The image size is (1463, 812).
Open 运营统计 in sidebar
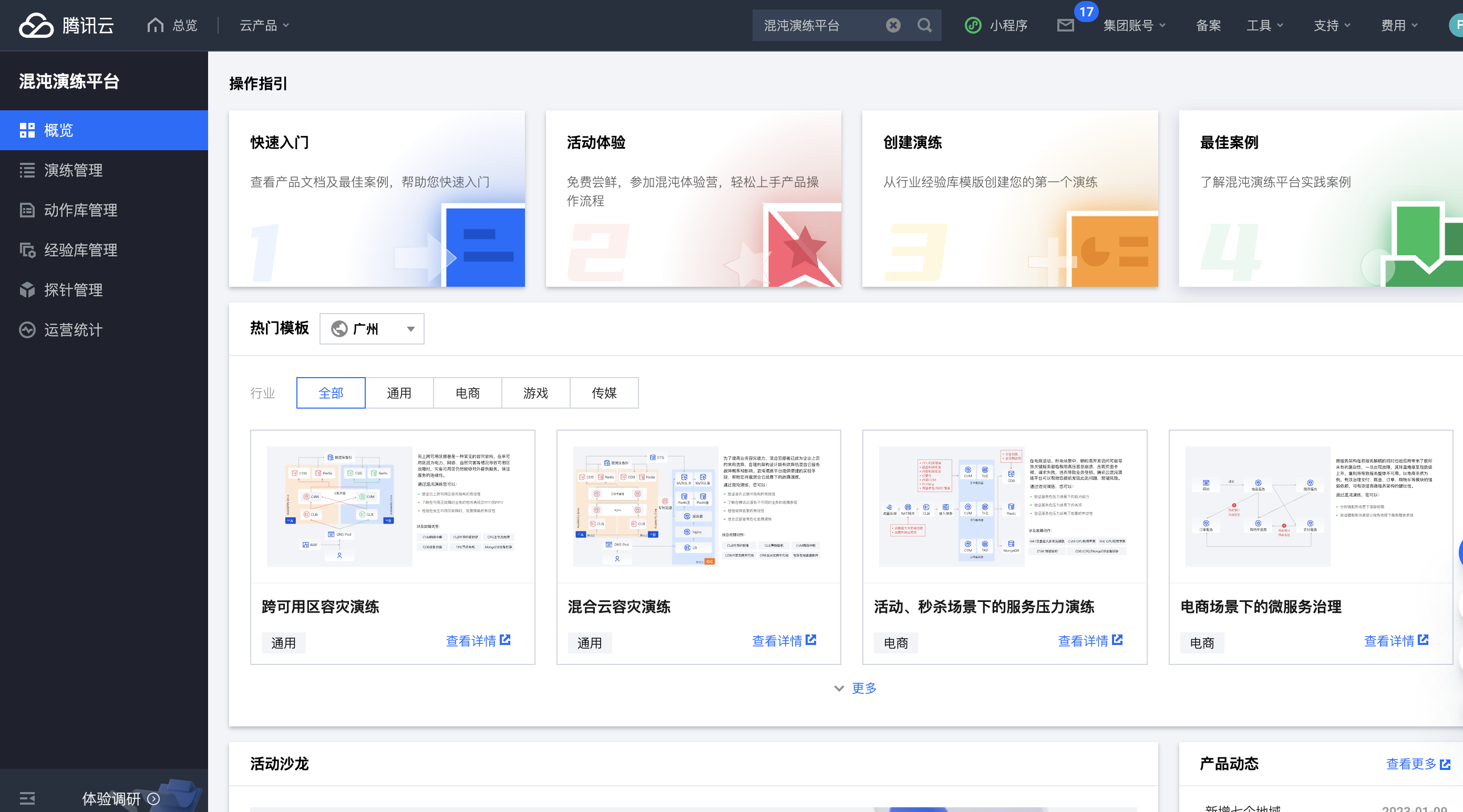click(x=73, y=330)
